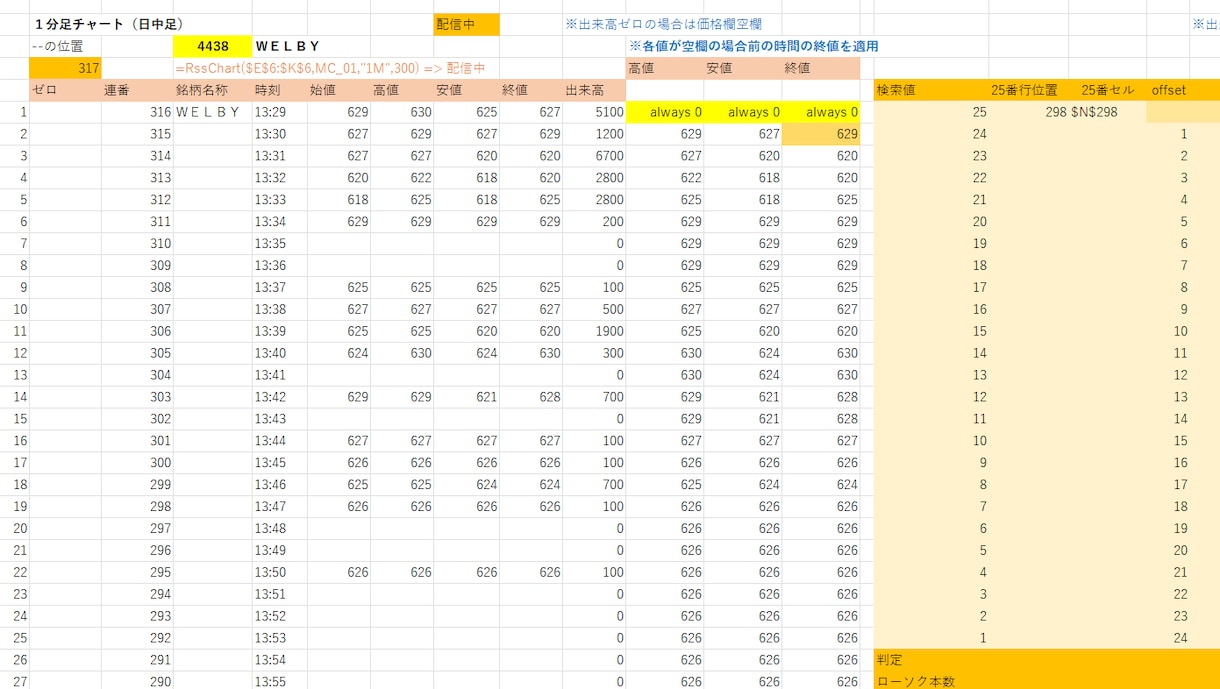1220x689 pixels.
Task: Select the note ※各値が空欄の場合前の時間の終値を適用
Action: click(754, 46)
